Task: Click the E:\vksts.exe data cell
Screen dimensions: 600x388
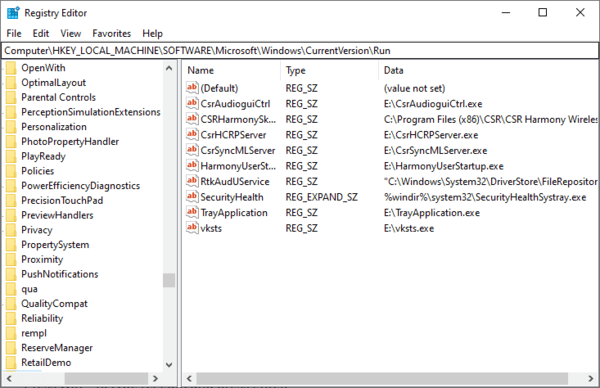Action: pyautogui.click(x=409, y=228)
